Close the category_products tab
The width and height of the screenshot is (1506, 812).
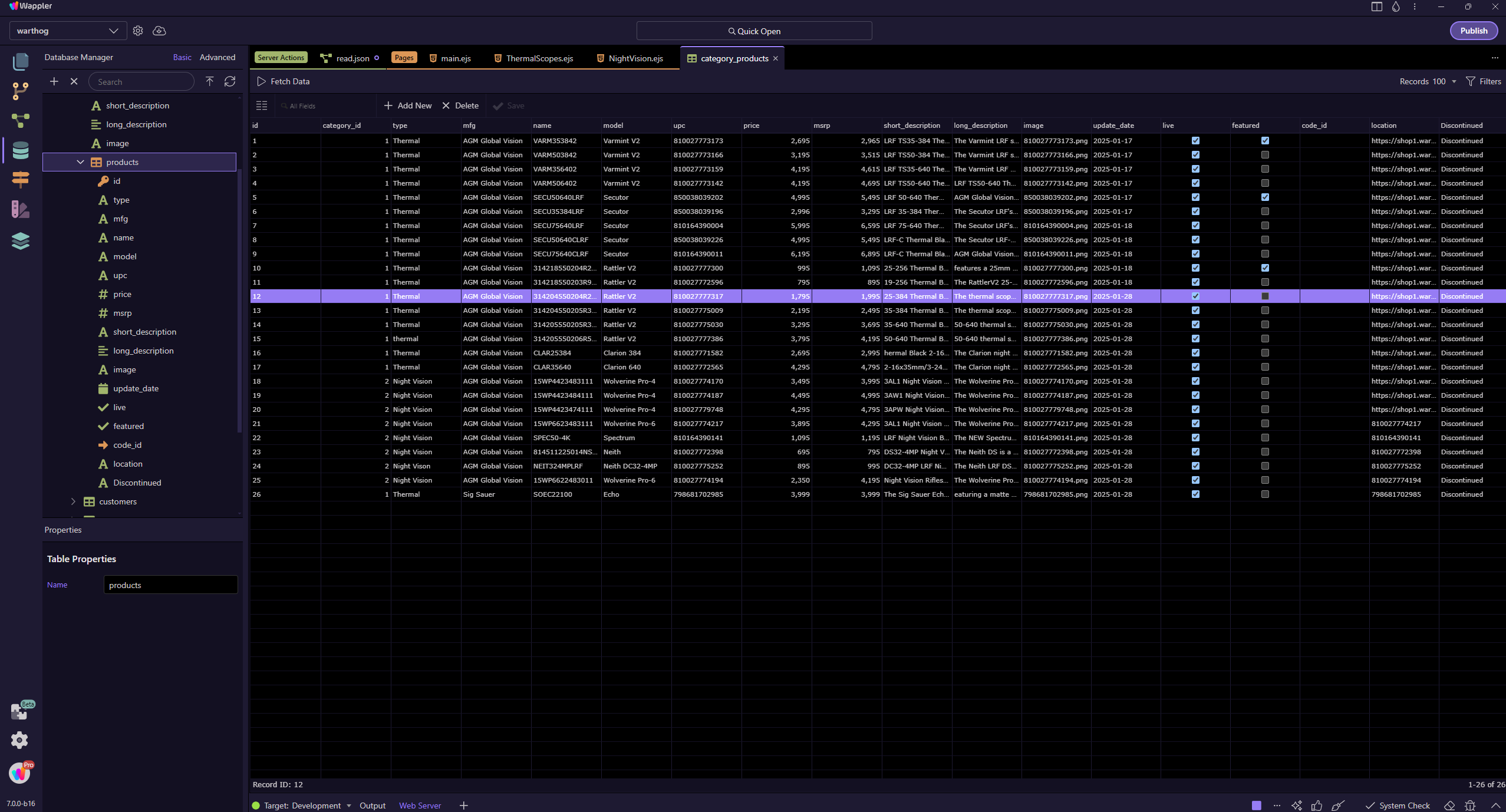776,58
